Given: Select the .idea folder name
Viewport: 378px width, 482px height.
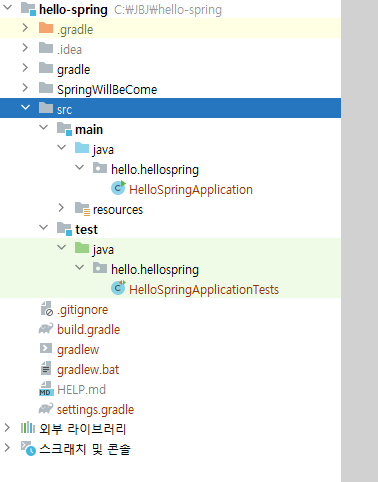Looking at the screenshot, I should [69, 50].
